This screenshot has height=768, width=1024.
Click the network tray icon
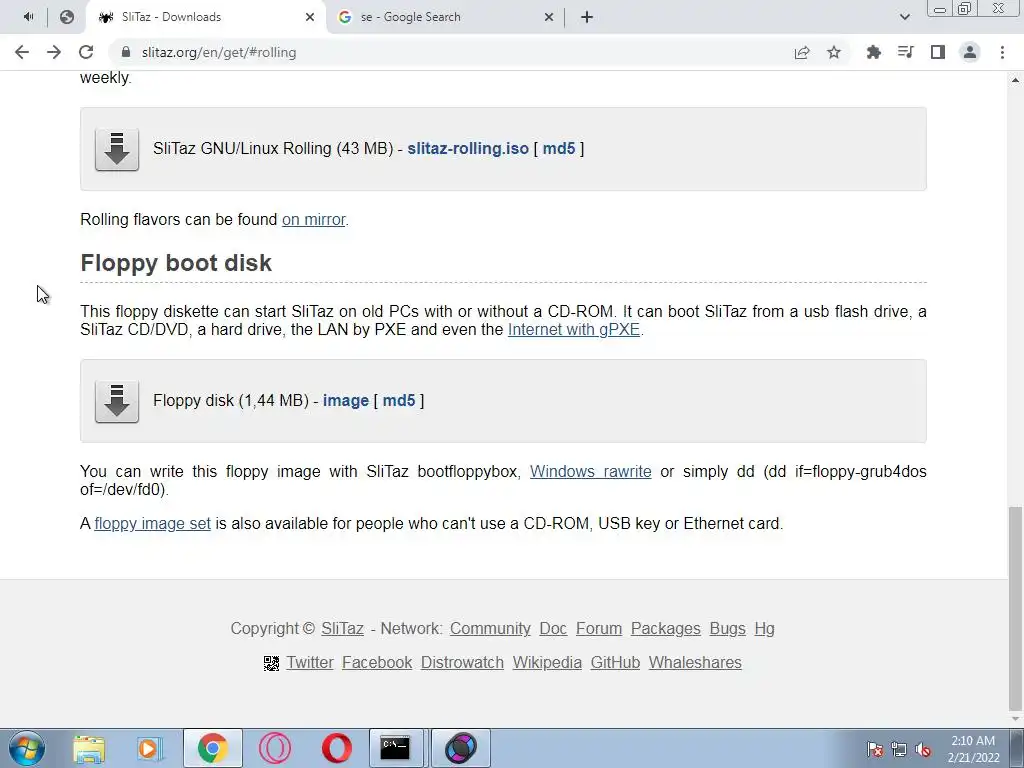(899, 749)
